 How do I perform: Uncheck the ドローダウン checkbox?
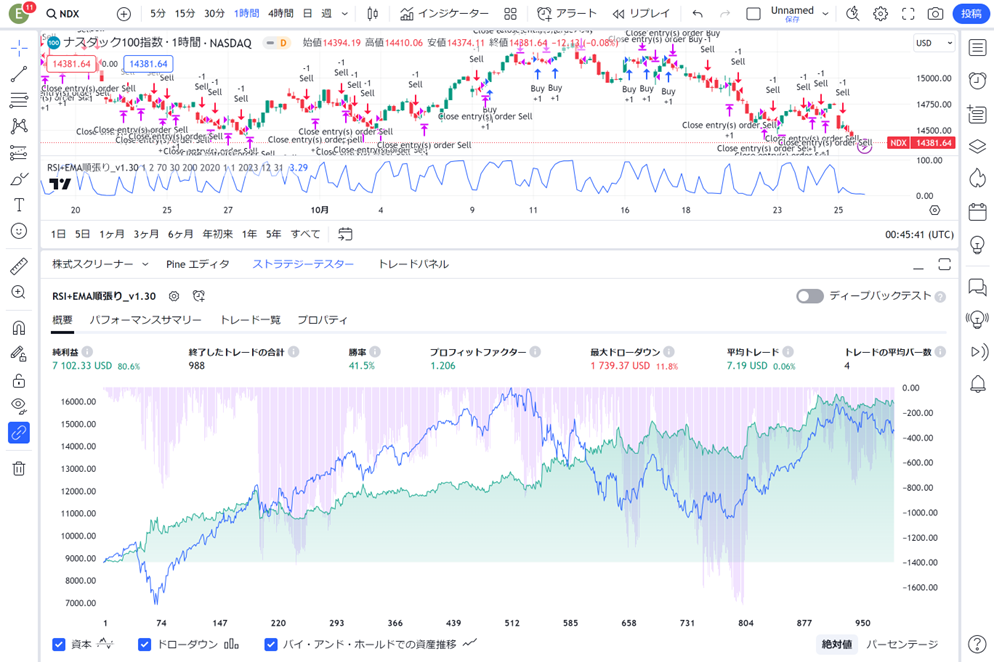tap(144, 645)
